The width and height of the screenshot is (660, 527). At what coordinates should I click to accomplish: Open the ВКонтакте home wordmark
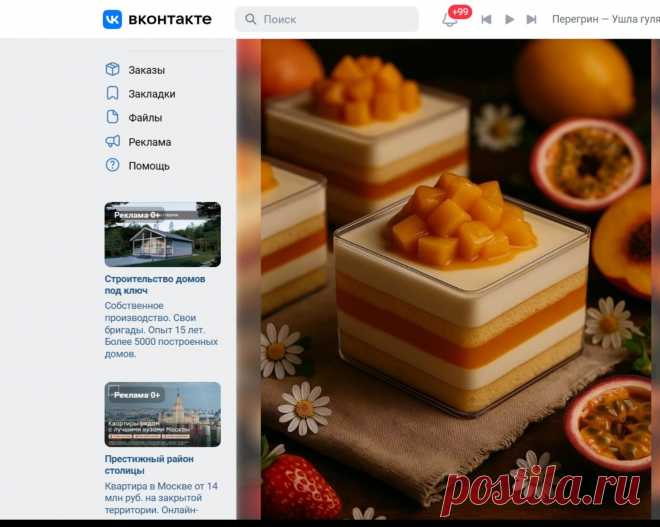170,19
